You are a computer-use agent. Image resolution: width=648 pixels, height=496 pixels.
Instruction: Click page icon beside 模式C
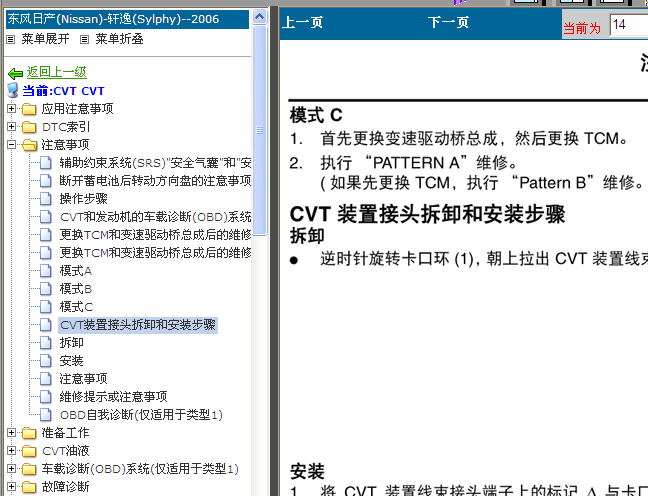click(x=46, y=307)
